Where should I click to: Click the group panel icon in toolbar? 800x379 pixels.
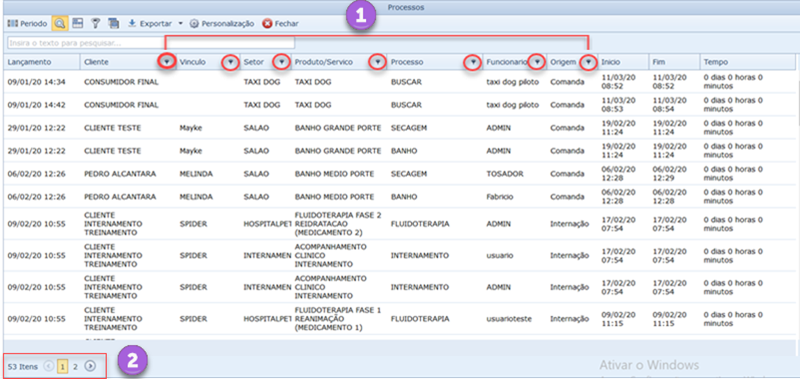point(77,23)
